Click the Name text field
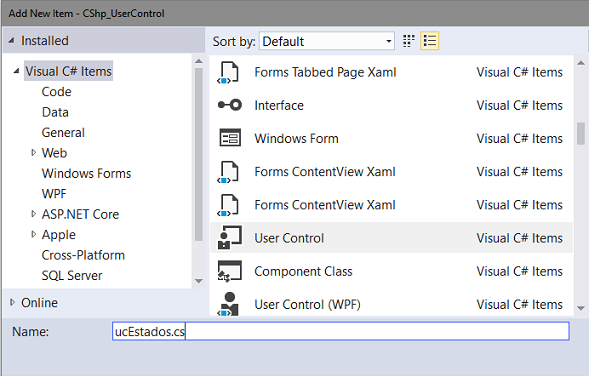The image size is (589, 377). (x=340, y=331)
